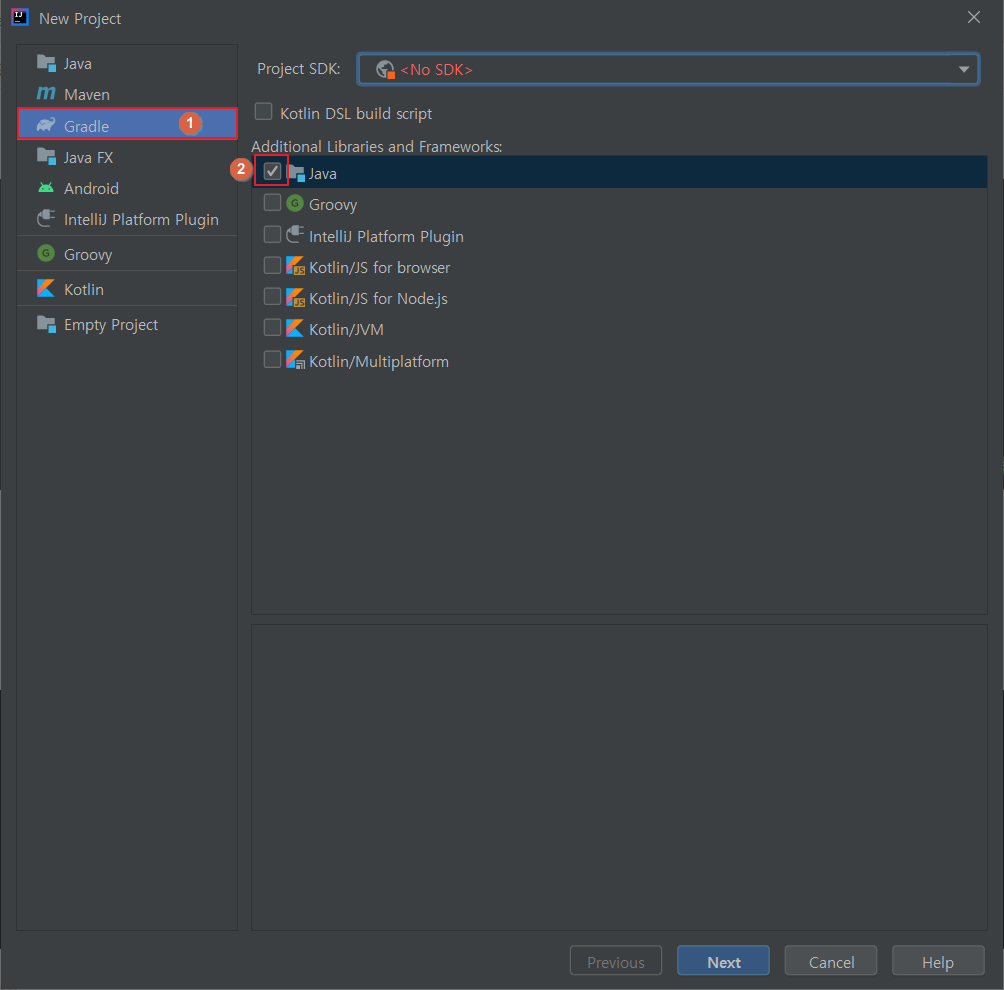Click the 'Kotlin/JS for Node.js' label text
The width and height of the screenshot is (1004, 990).
point(378,299)
